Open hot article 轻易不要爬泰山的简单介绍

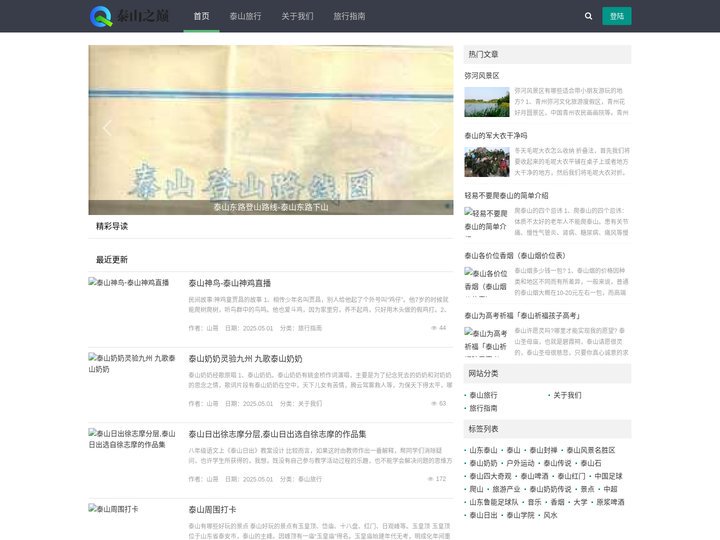[506, 196]
